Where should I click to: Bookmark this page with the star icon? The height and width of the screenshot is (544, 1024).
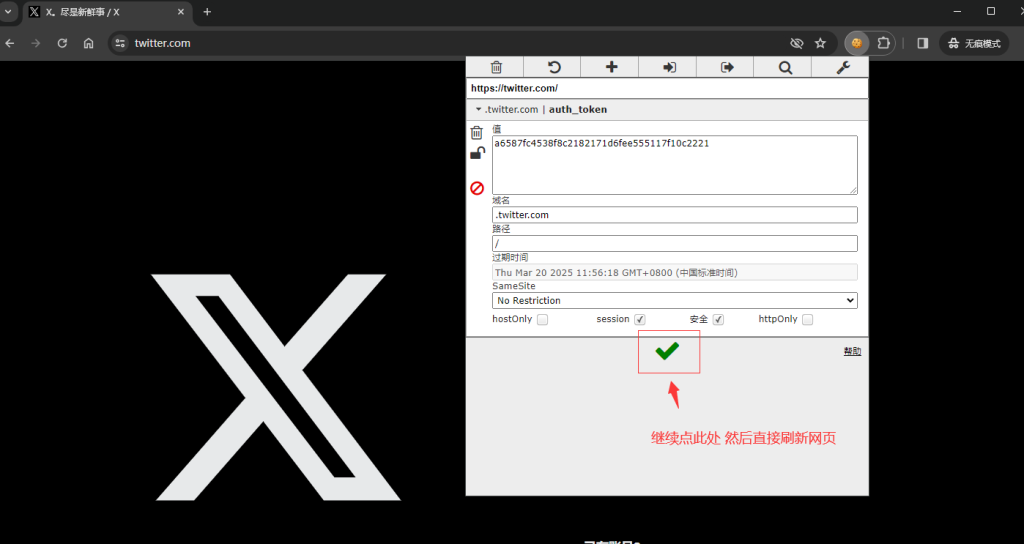click(820, 43)
